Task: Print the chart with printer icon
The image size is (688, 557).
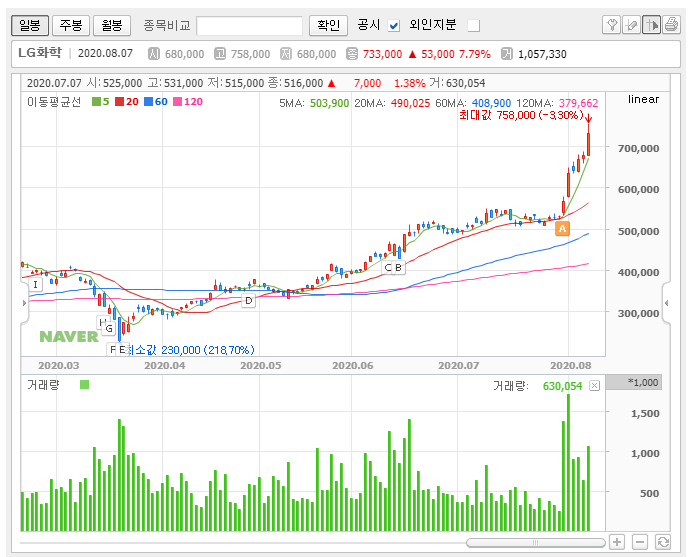Action: (x=671, y=25)
